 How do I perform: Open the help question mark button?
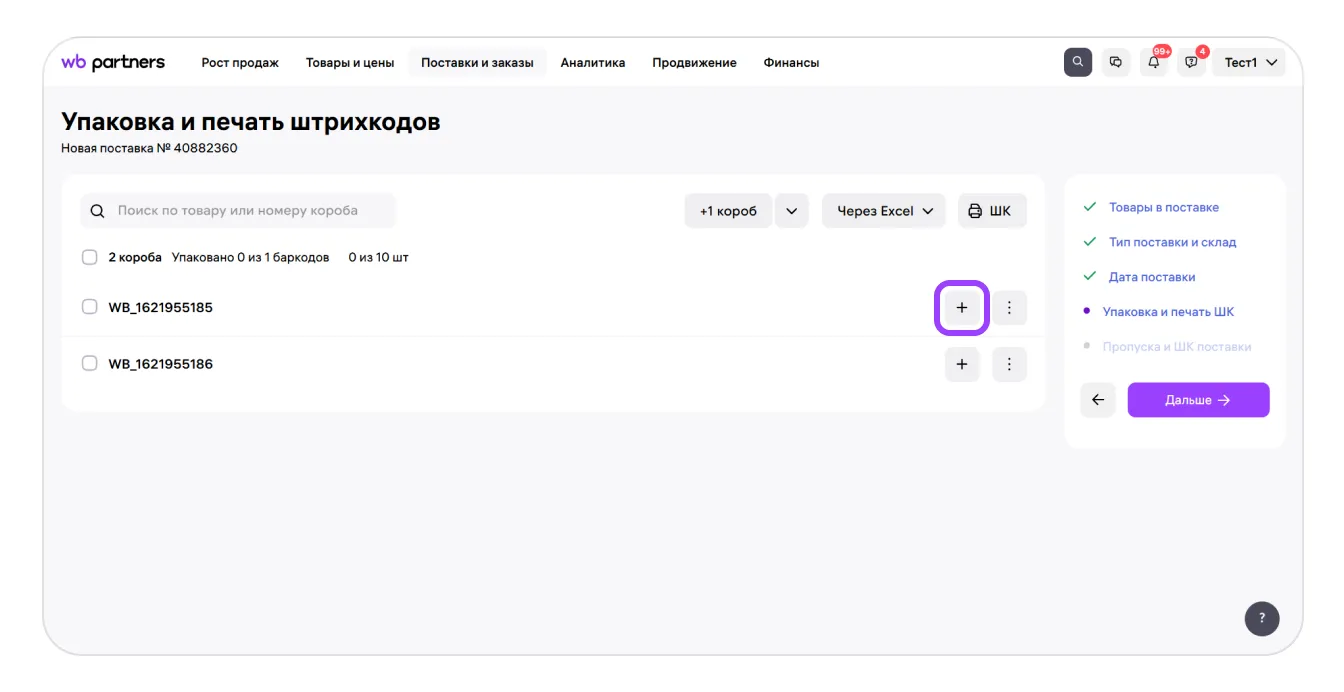[1262, 618]
